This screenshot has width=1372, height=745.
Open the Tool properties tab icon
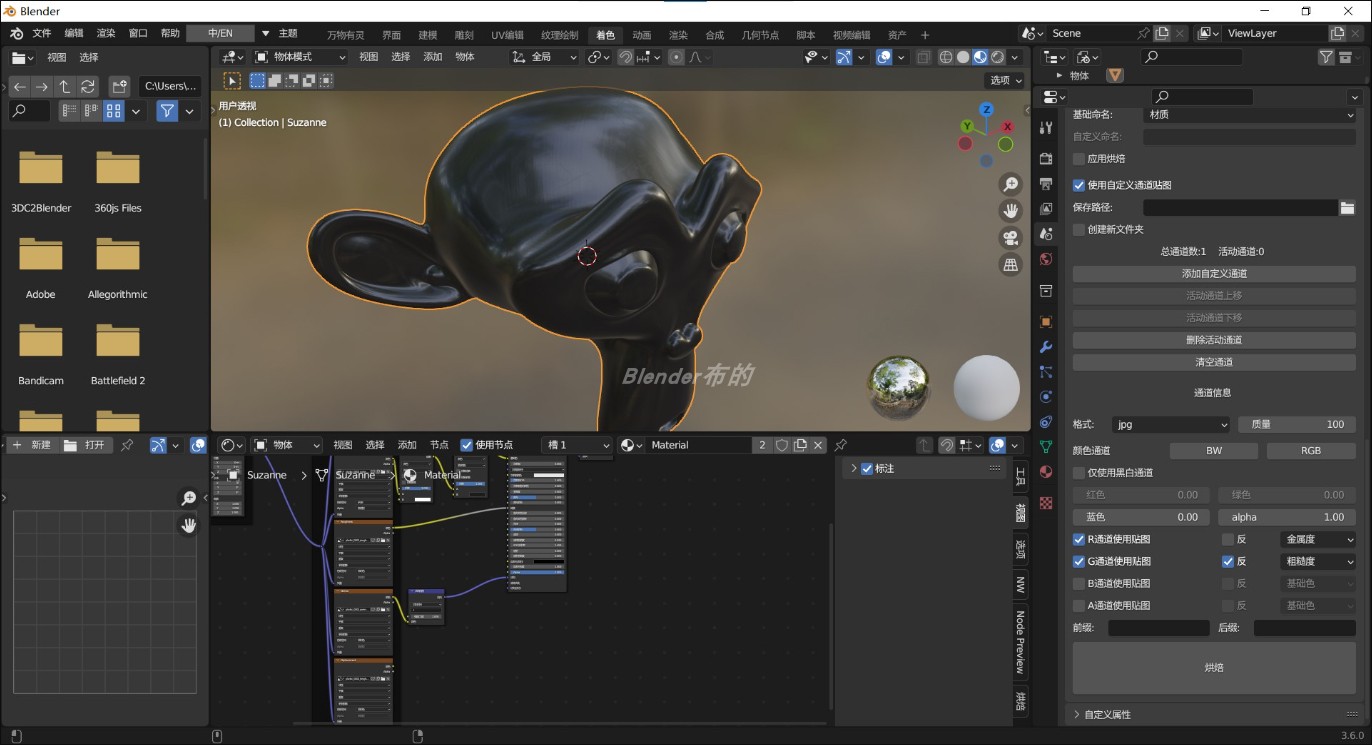pos(1046,128)
